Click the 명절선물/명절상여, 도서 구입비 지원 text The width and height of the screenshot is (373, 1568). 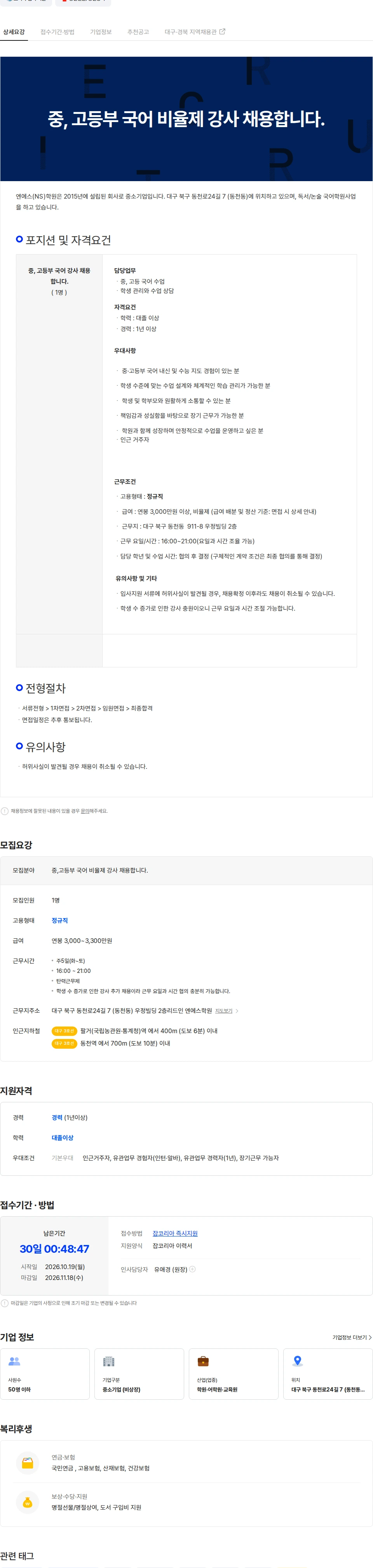[x=96, y=1507]
